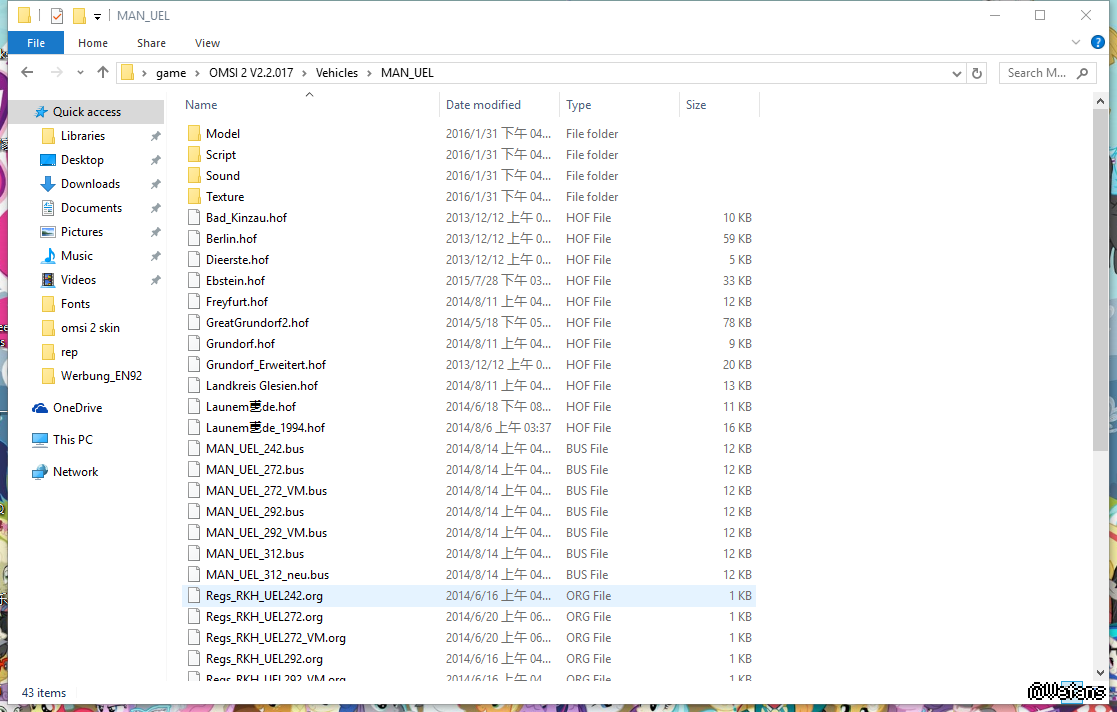Click the vertical scrollbar up arrow

click(1101, 102)
